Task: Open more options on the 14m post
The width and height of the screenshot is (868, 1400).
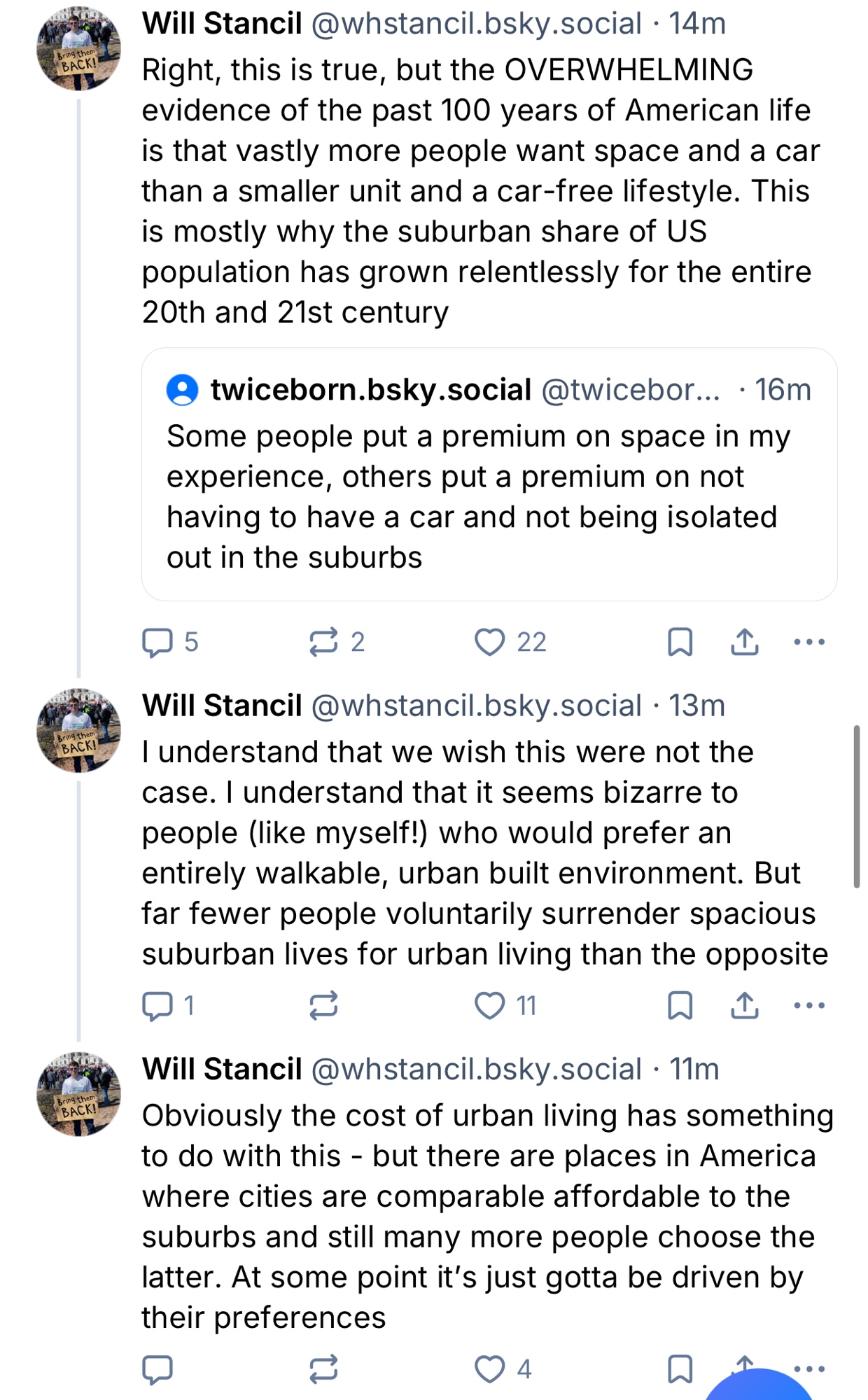Action: (x=809, y=642)
